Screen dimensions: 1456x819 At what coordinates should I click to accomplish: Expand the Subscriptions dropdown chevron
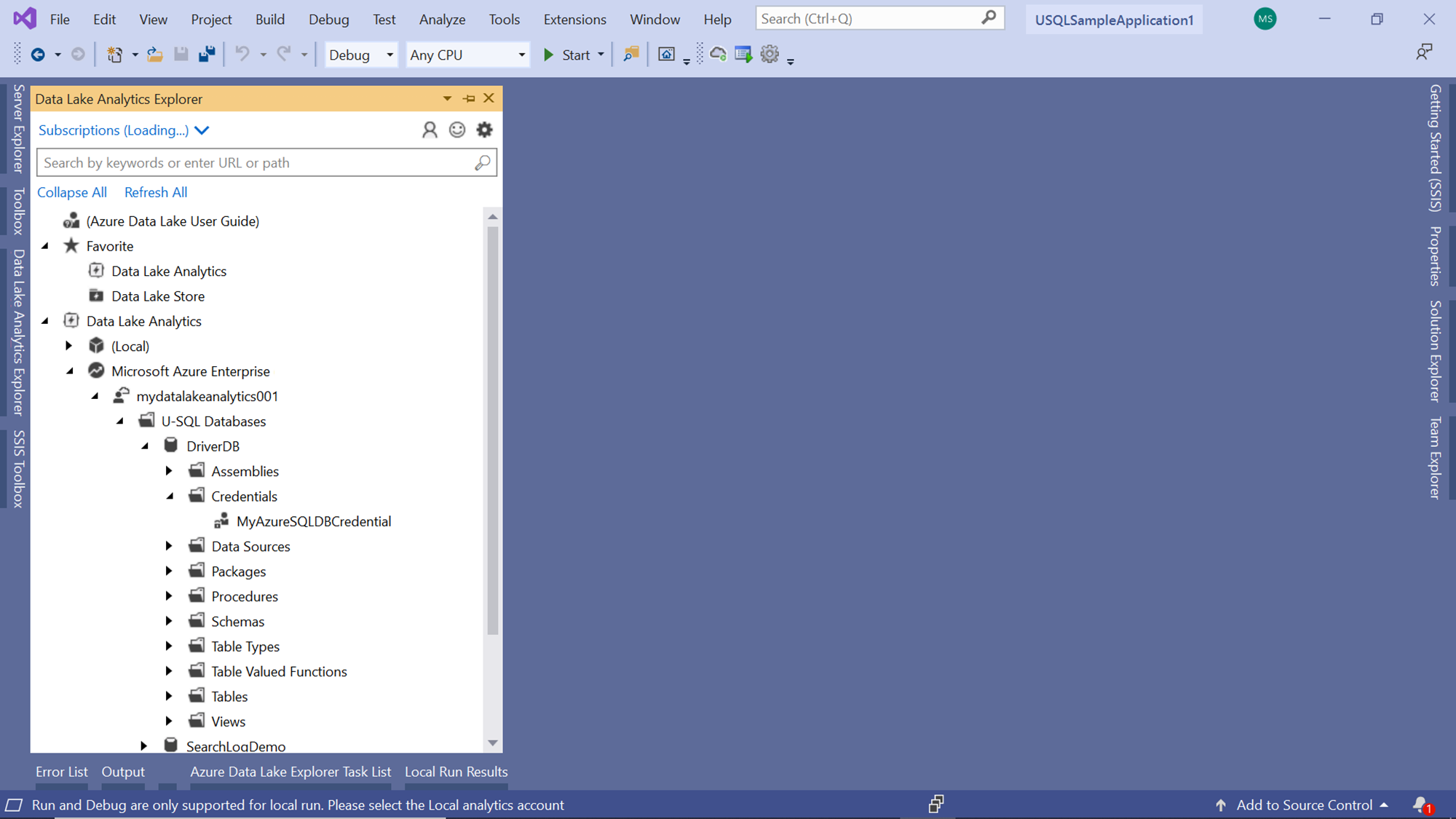click(x=202, y=130)
